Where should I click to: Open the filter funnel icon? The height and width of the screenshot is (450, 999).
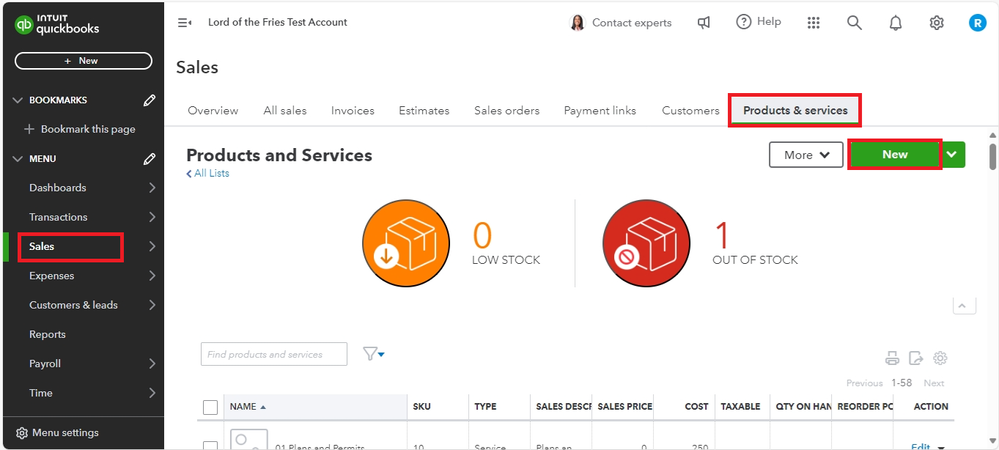(373, 354)
